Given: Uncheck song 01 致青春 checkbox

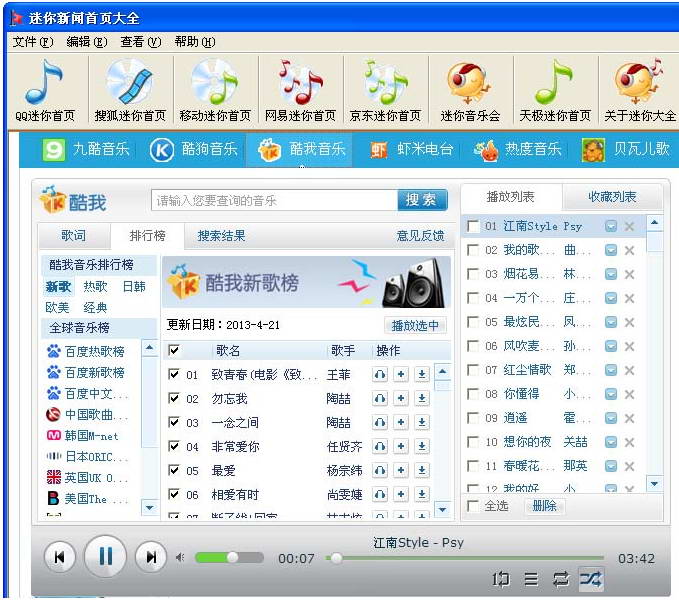Looking at the screenshot, I should (x=174, y=374).
